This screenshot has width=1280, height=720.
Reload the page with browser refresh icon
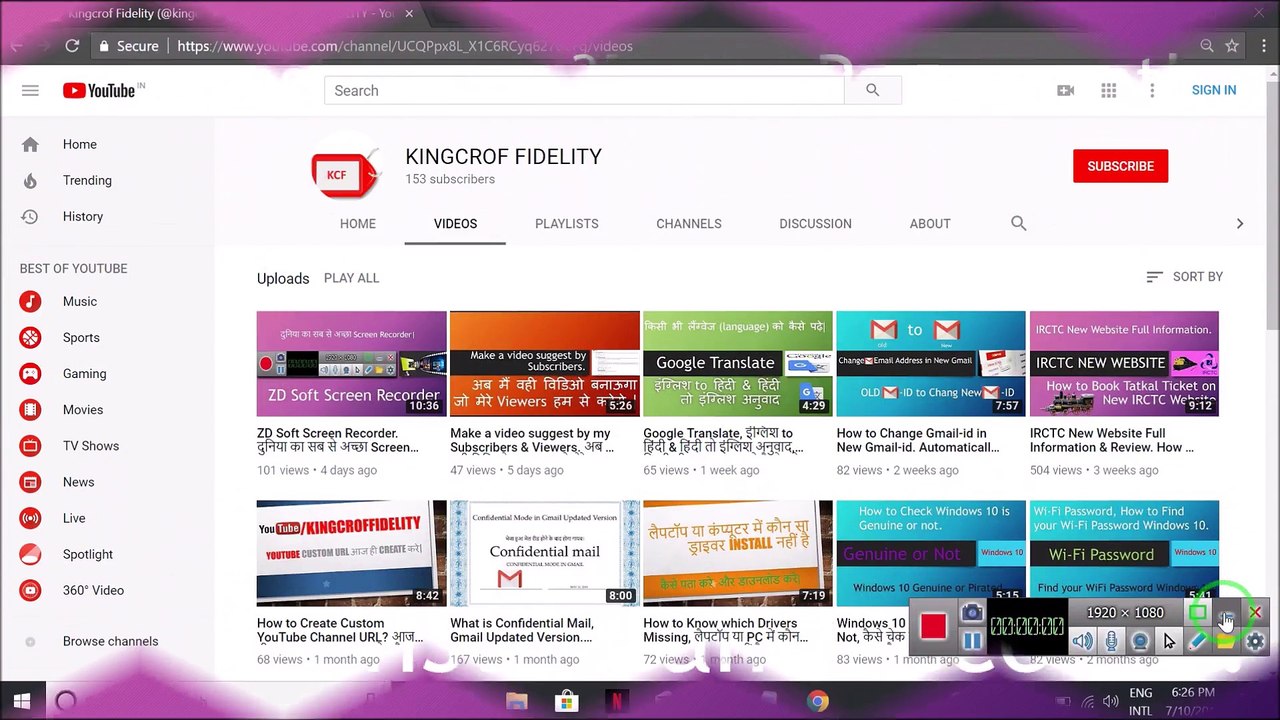pyautogui.click(x=72, y=46)
